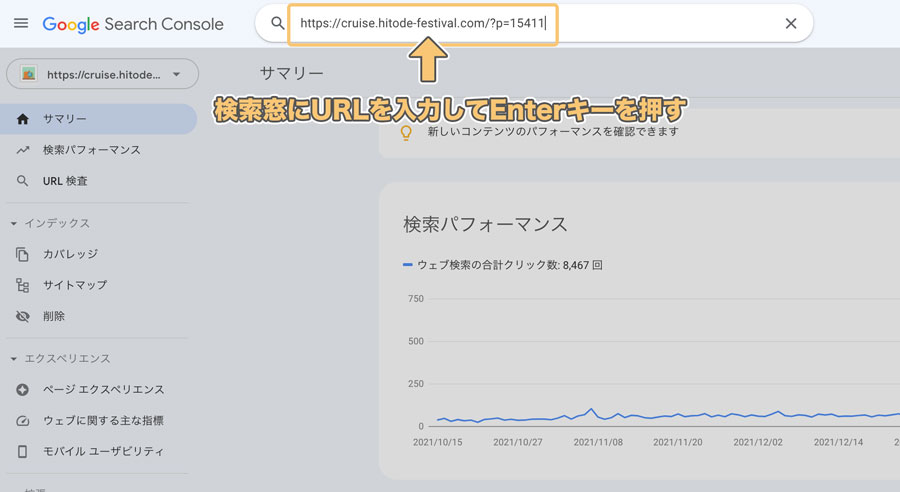
Task: Click the phone icon for モバイル ユーザビリティ
Action: 22,452
